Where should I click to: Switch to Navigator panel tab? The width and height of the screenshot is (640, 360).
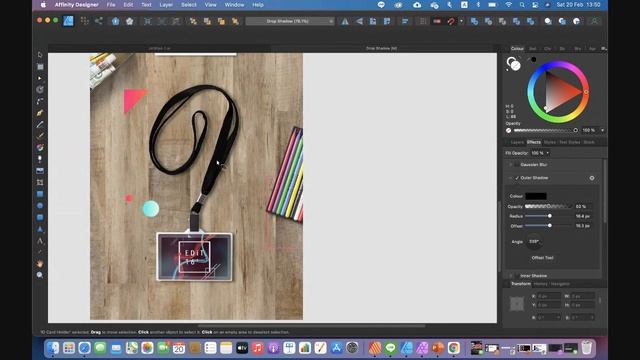pos(560,284)
